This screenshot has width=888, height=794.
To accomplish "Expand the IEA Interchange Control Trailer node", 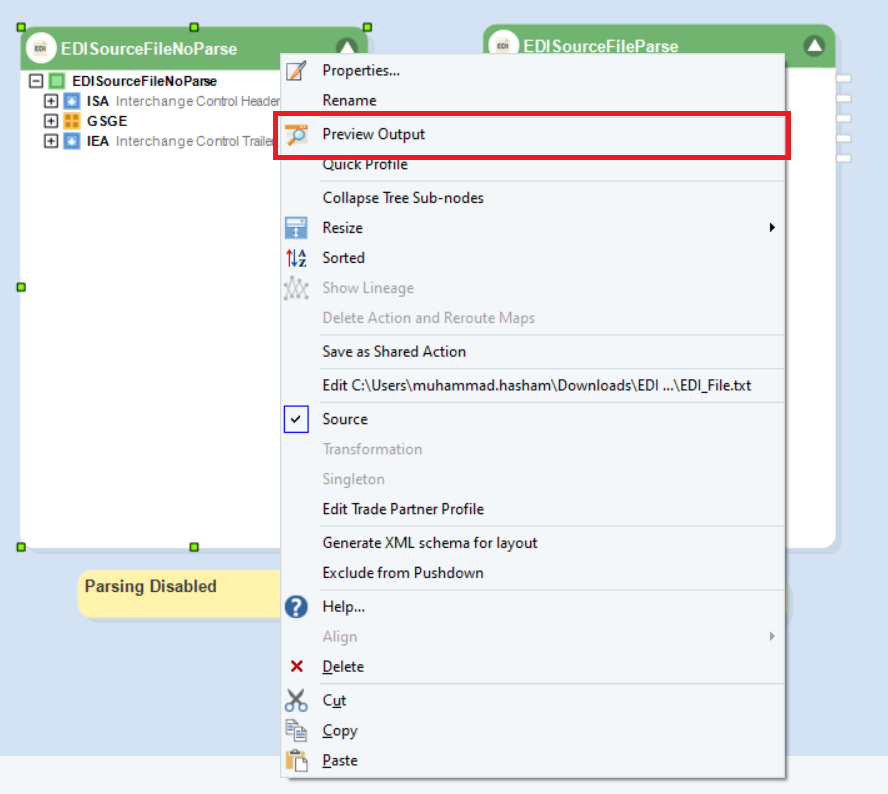I will tap(52, 141).
